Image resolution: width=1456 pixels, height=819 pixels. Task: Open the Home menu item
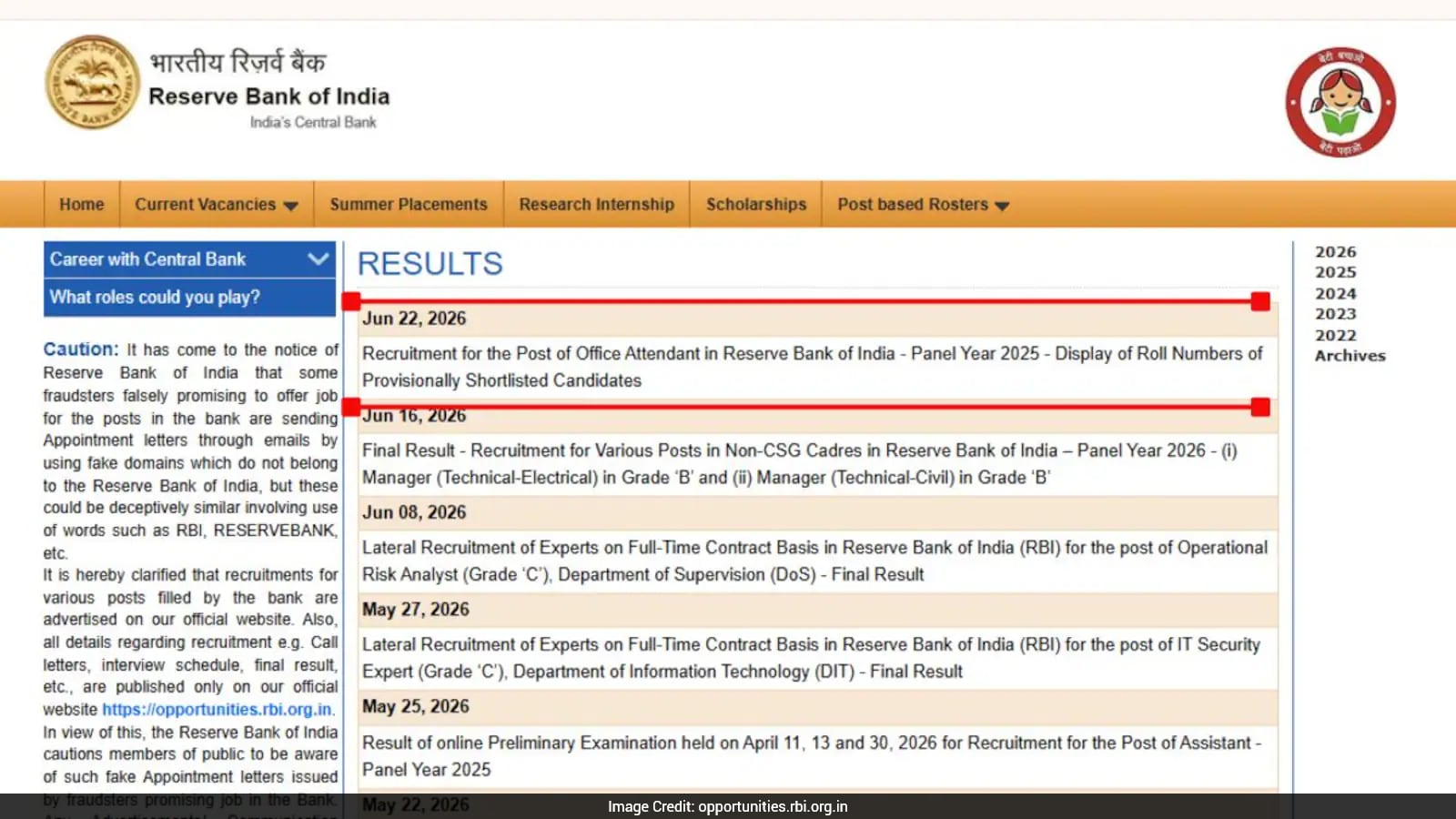pyautogui.click(x=82, y=205)
